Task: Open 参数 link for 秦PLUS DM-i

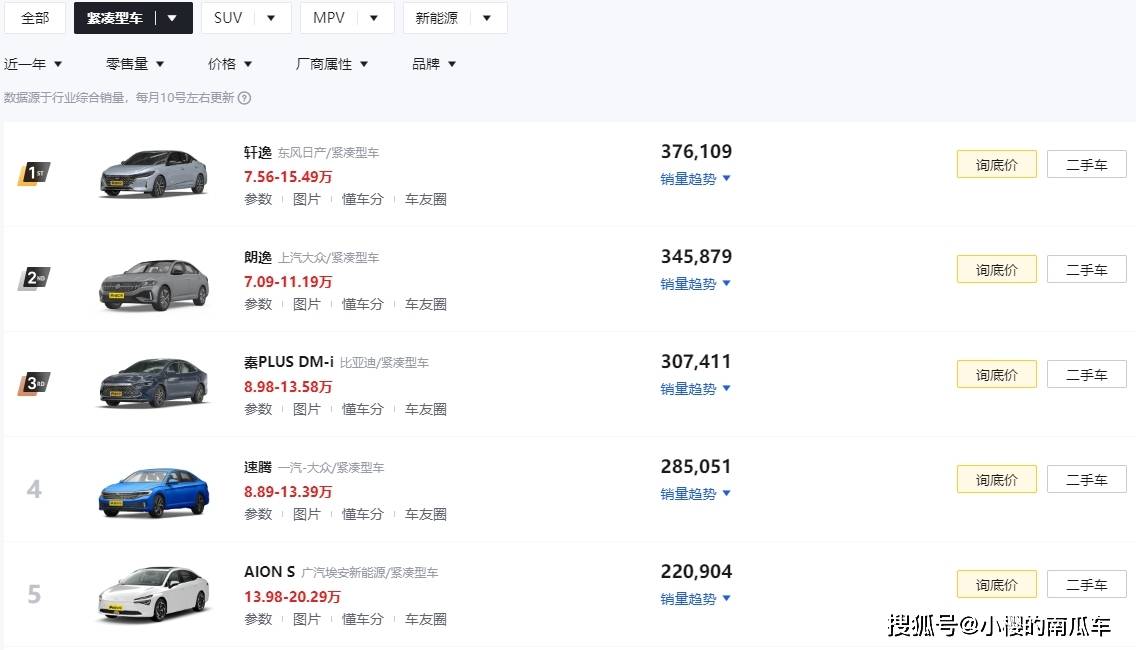Action: [x=258, y=409]
